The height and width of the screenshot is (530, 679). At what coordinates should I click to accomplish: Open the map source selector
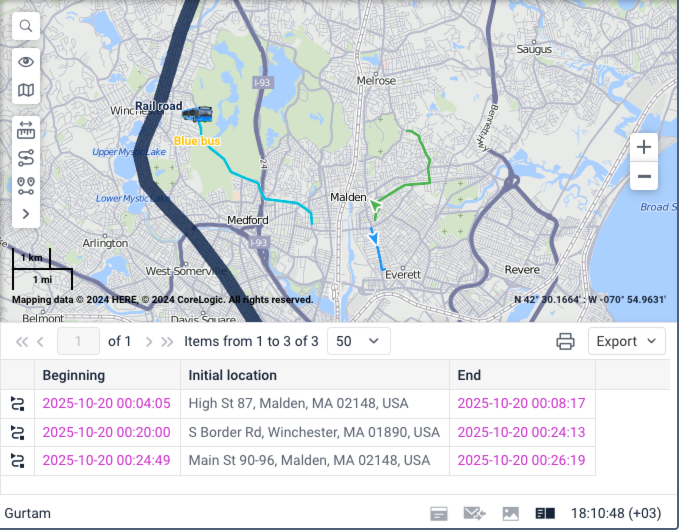click(x=26, y=91)
